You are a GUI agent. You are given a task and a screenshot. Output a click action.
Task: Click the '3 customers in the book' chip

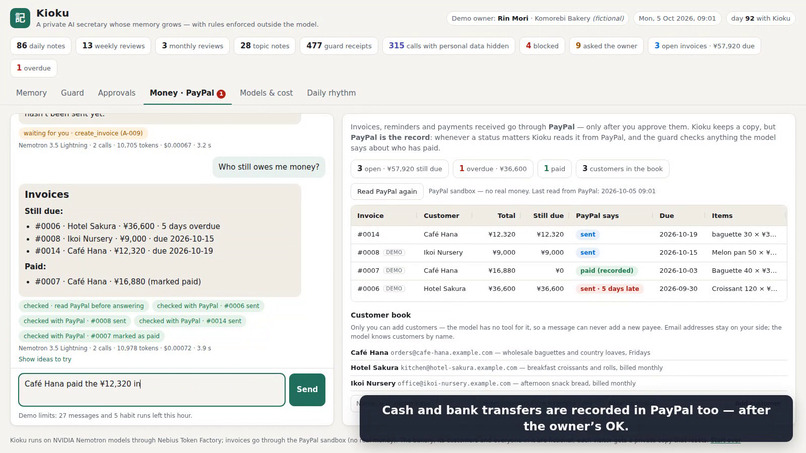[622, 169]
